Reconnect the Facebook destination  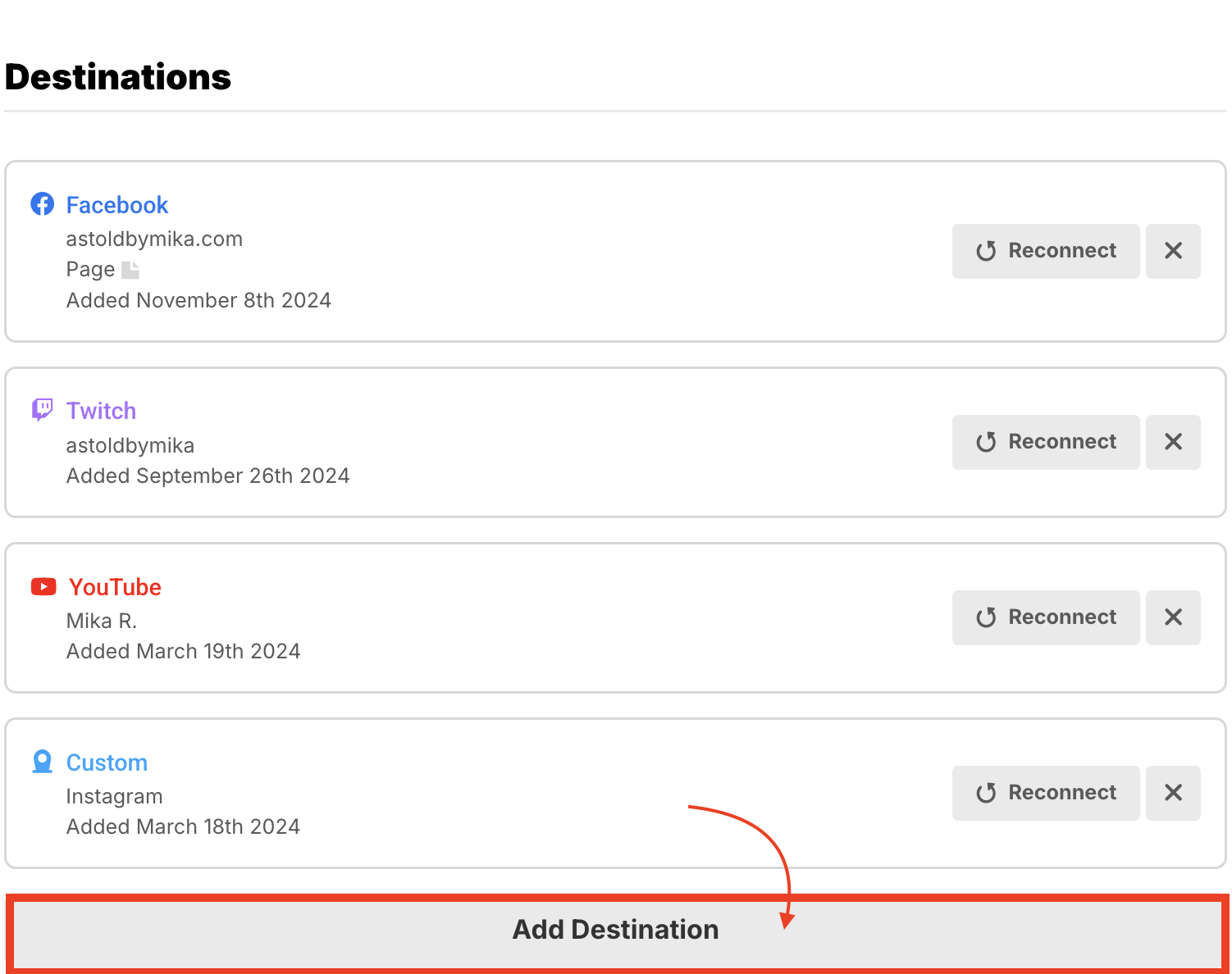click(1046, 251)
